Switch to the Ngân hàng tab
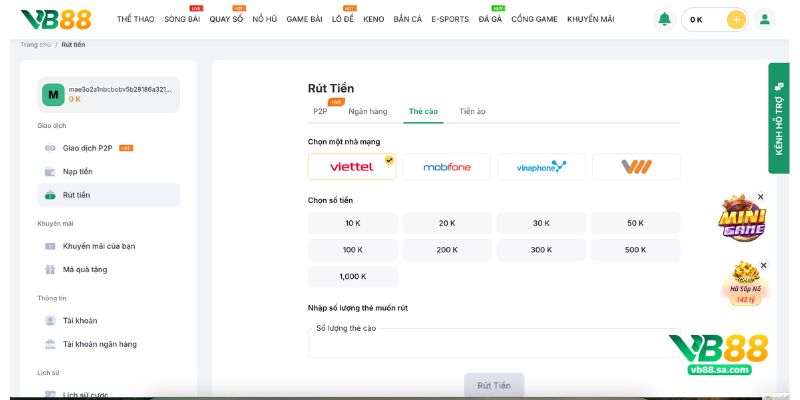 (368, 111)
